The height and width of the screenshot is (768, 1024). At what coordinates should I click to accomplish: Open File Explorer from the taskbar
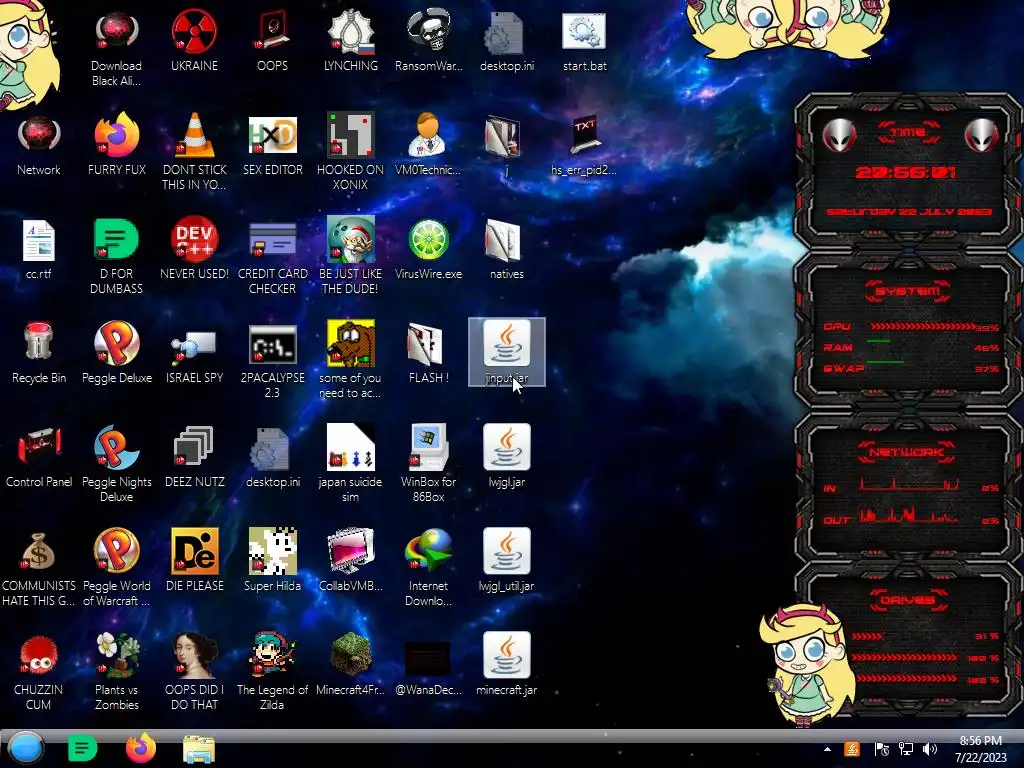point(199,749)
